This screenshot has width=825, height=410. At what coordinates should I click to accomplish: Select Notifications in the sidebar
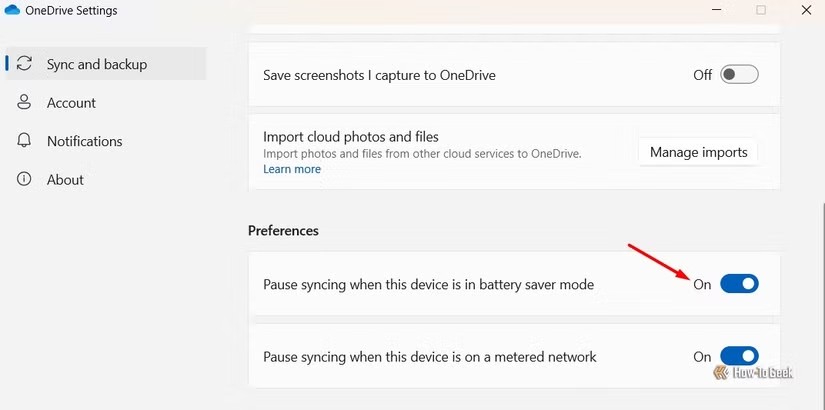[x=84, y=141]
